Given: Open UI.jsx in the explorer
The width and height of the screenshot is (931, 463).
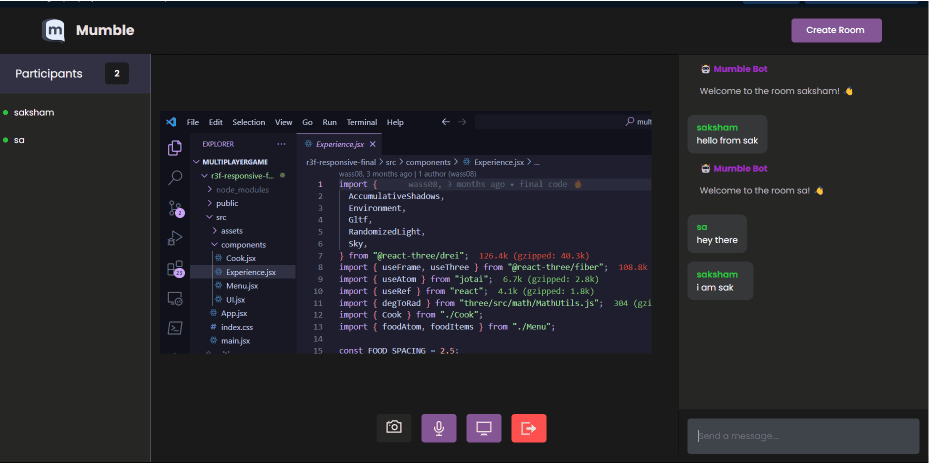Looking at the screenshot, I should (236, 300).
